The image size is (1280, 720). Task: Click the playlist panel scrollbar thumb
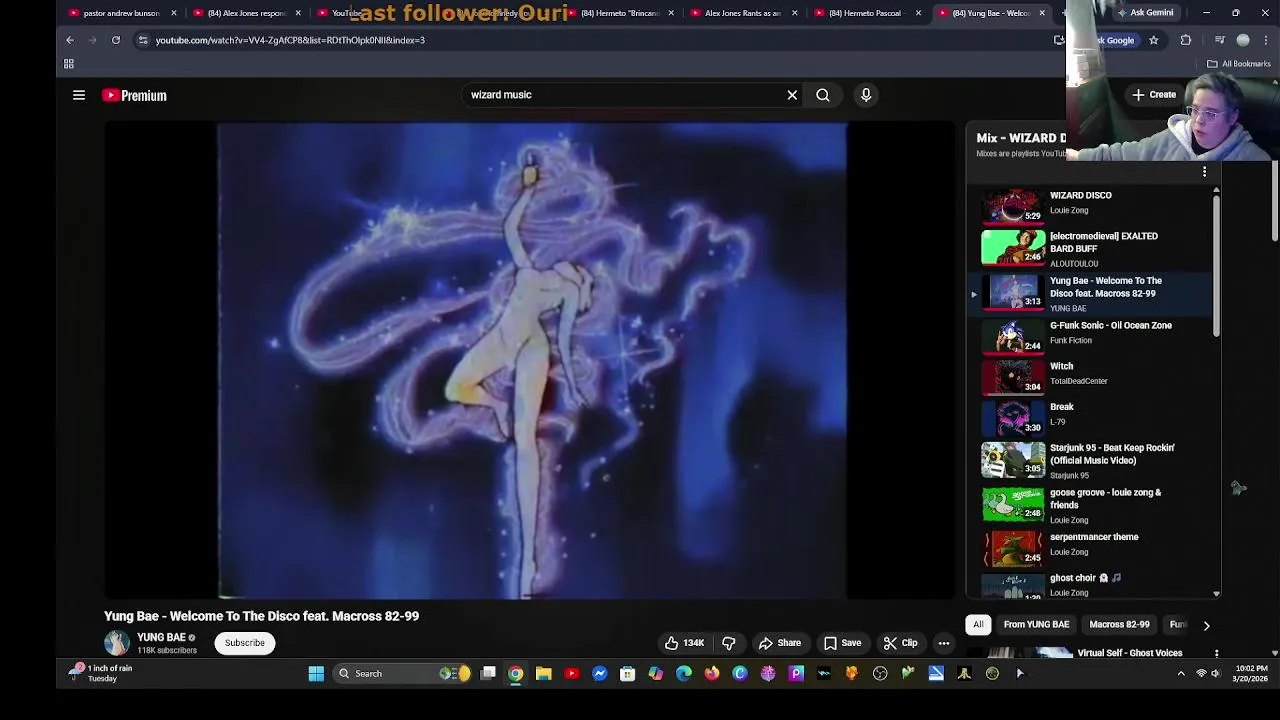[1216, 265]
